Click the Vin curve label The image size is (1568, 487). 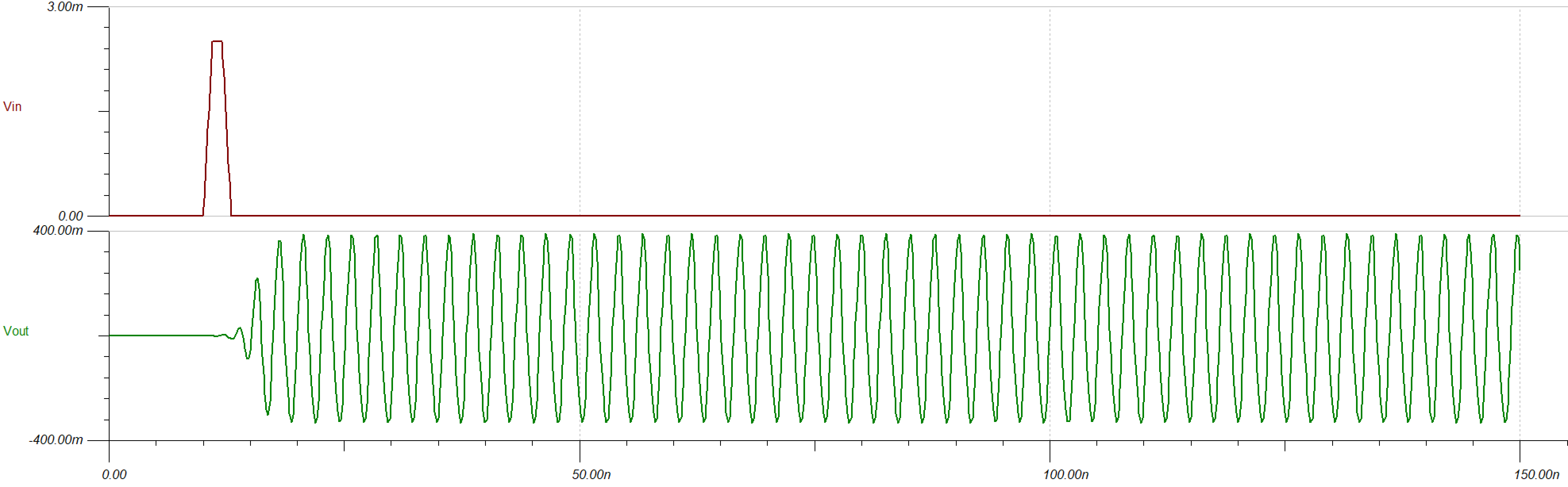(12, 107)
